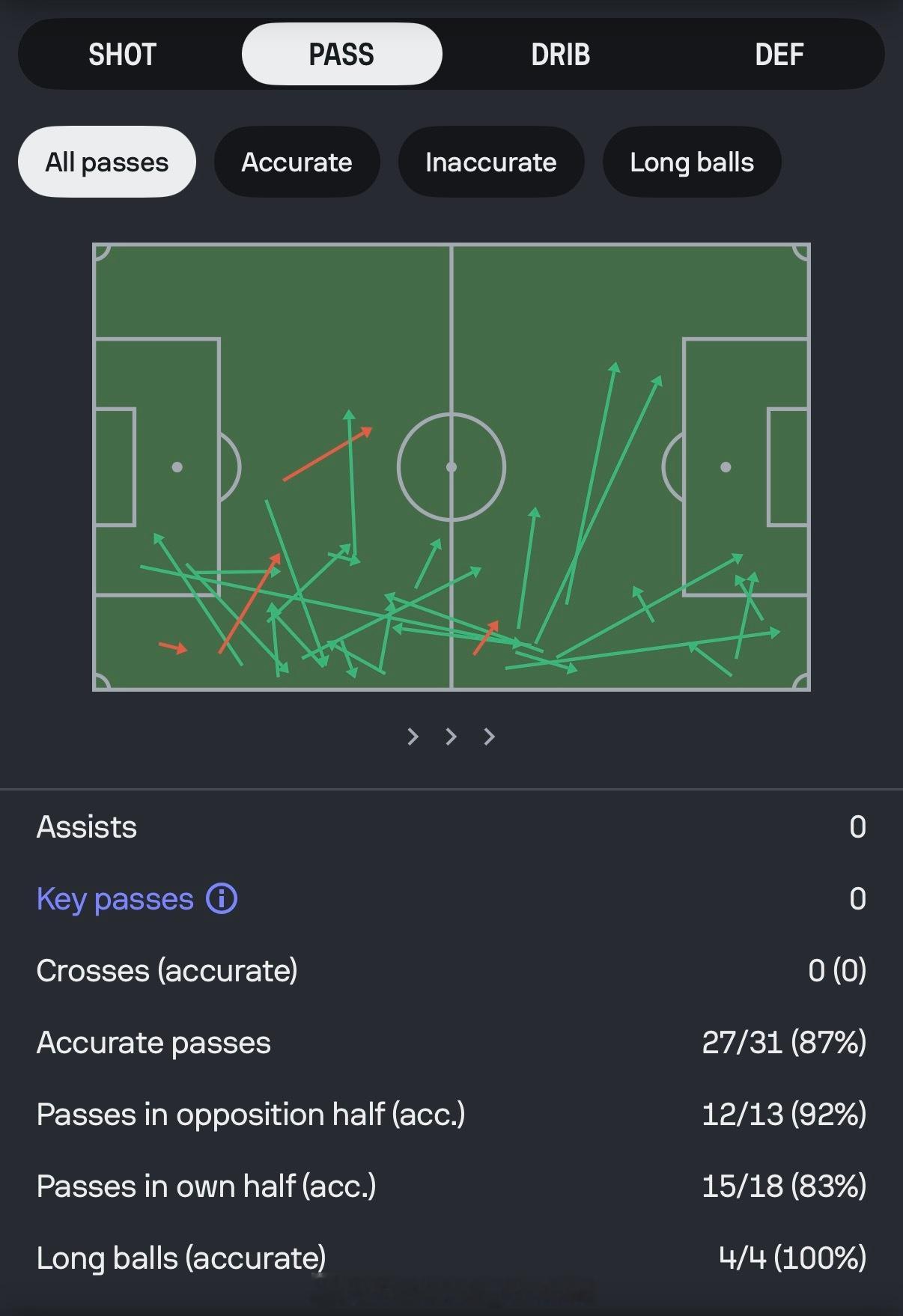The width and height of the screenshot is (903, 1316).
Task: Open the DRIB tab
Action: (x=561, y=55)
